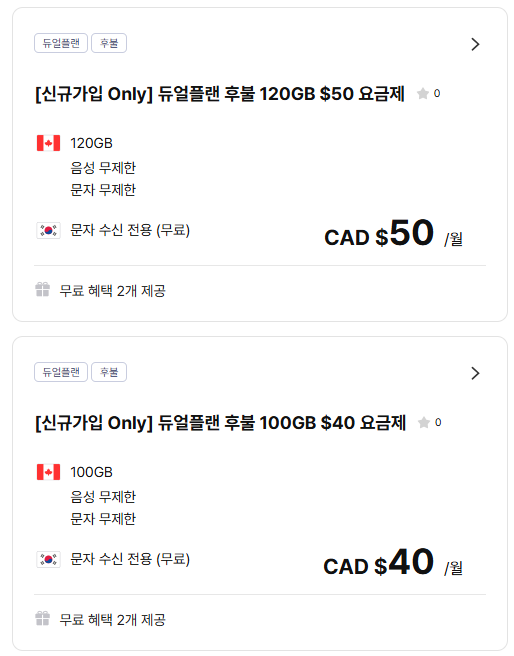The width and height of the screenshot is (514, 656).
Task: Click the CAD $50 /월 price
Action: point(393,233)
